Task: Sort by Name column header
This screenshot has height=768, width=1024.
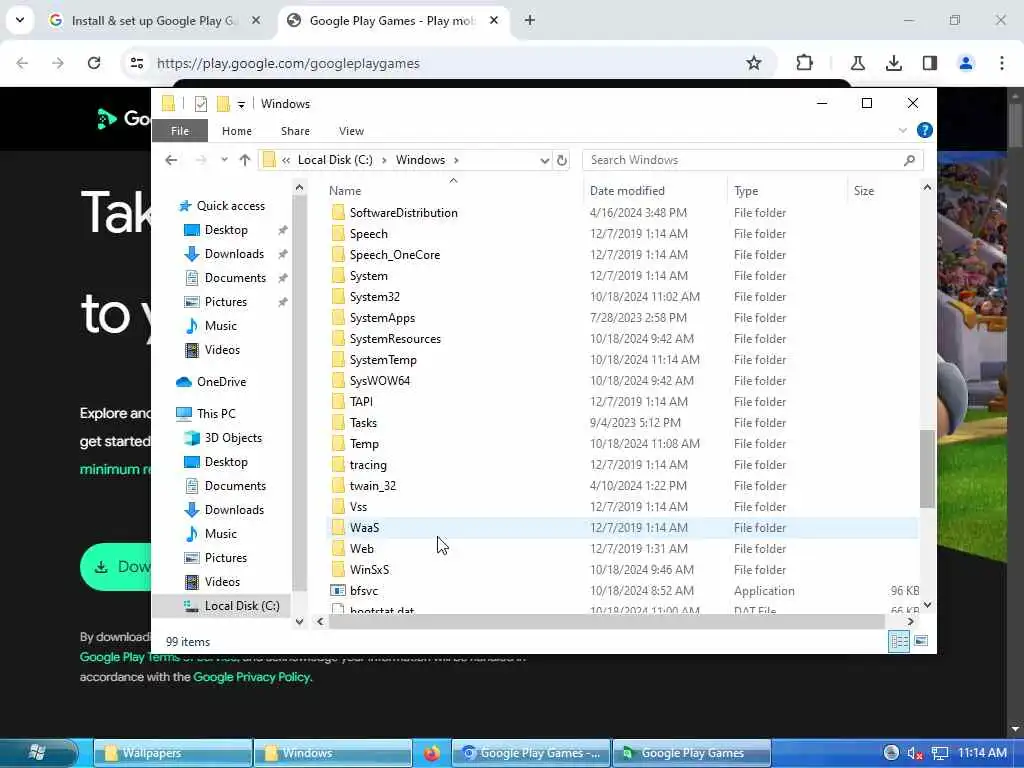Action: [x=345, y=191]
